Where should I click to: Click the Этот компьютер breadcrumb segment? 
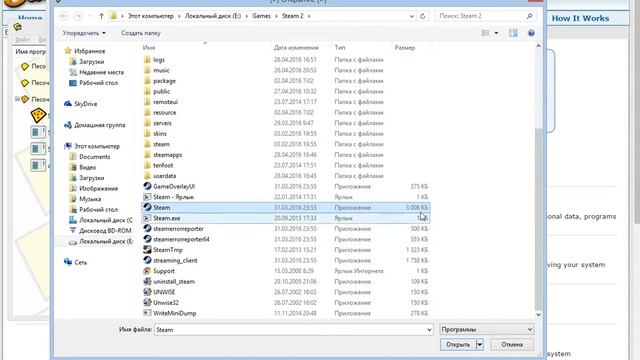tap(151, 16)
